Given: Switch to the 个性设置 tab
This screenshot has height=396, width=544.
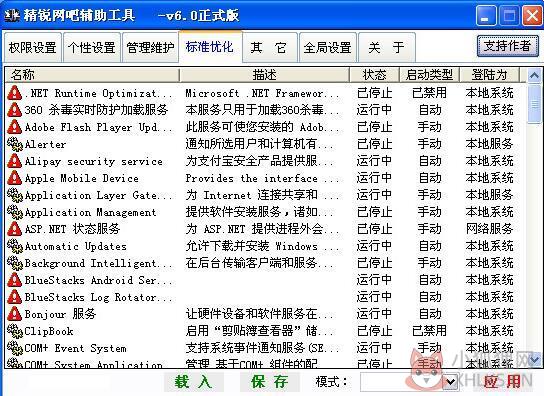Looking at the screenshot, I should [x=92, y=48].
